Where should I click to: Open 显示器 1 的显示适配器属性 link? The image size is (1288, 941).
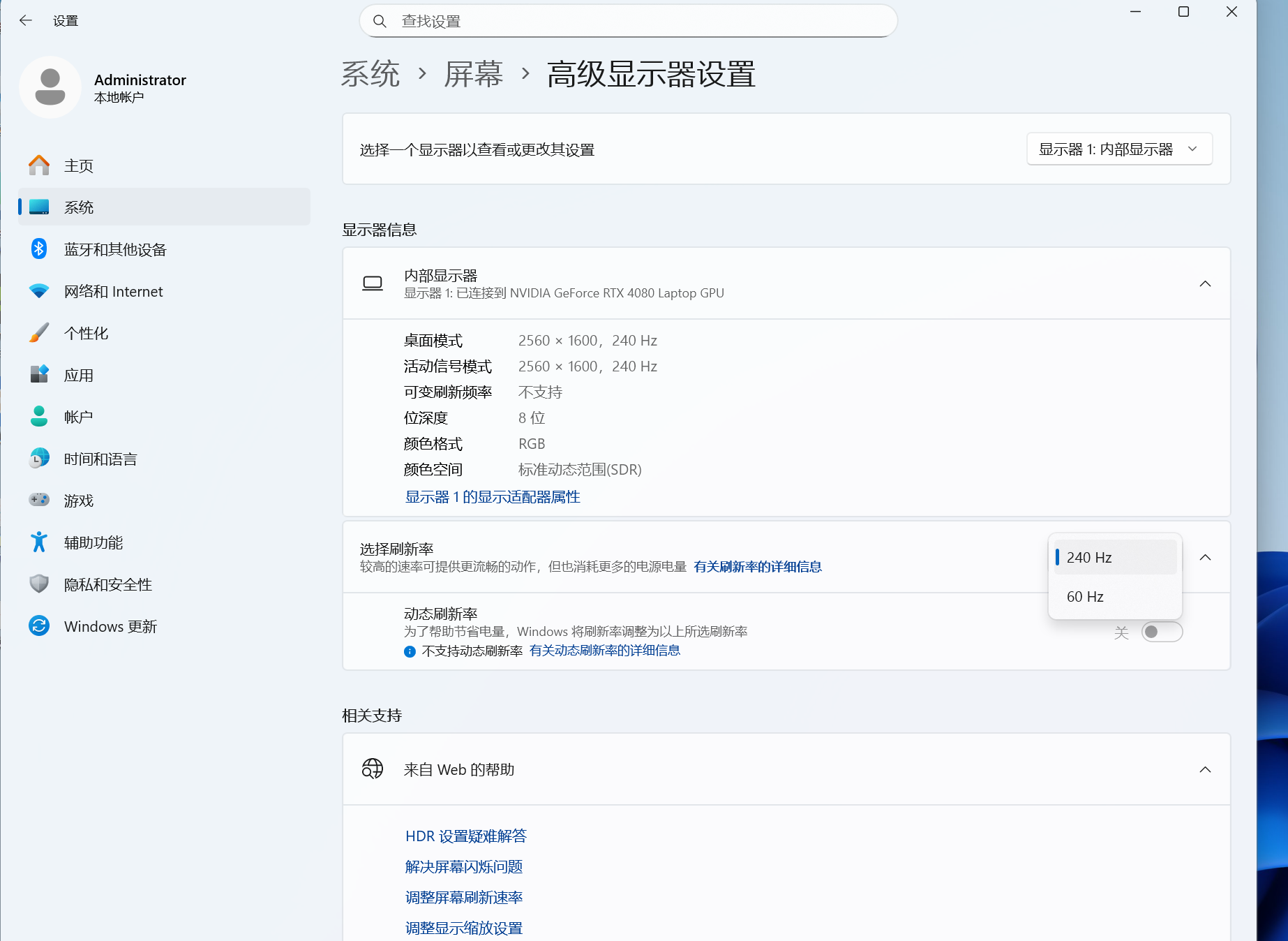coord(493,497)
